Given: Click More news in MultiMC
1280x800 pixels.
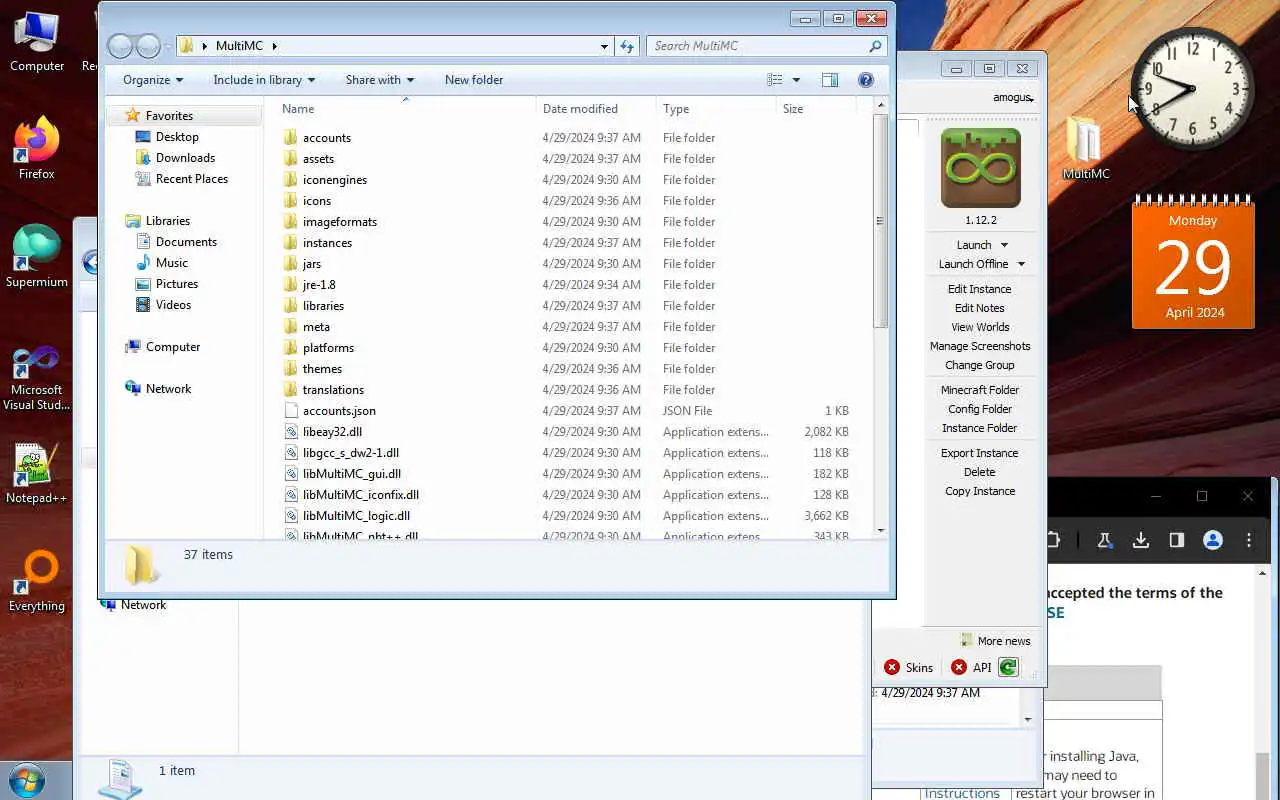Looking at the screenshot, I should 995,641.
